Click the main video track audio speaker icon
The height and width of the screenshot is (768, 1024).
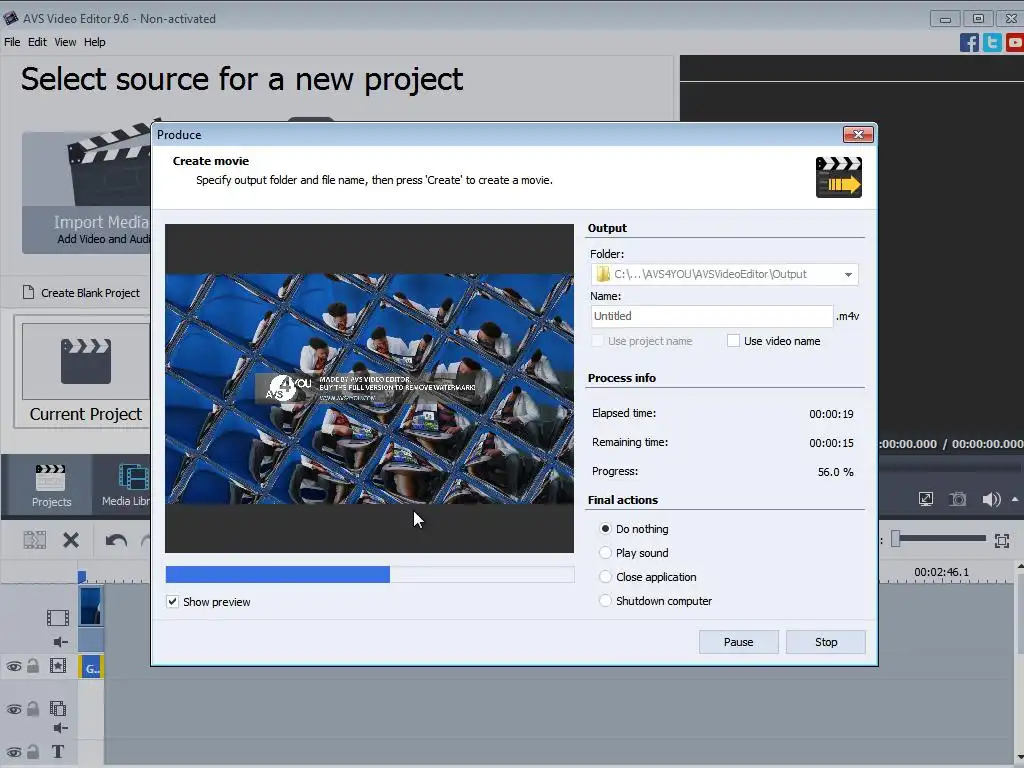(61, 642)
